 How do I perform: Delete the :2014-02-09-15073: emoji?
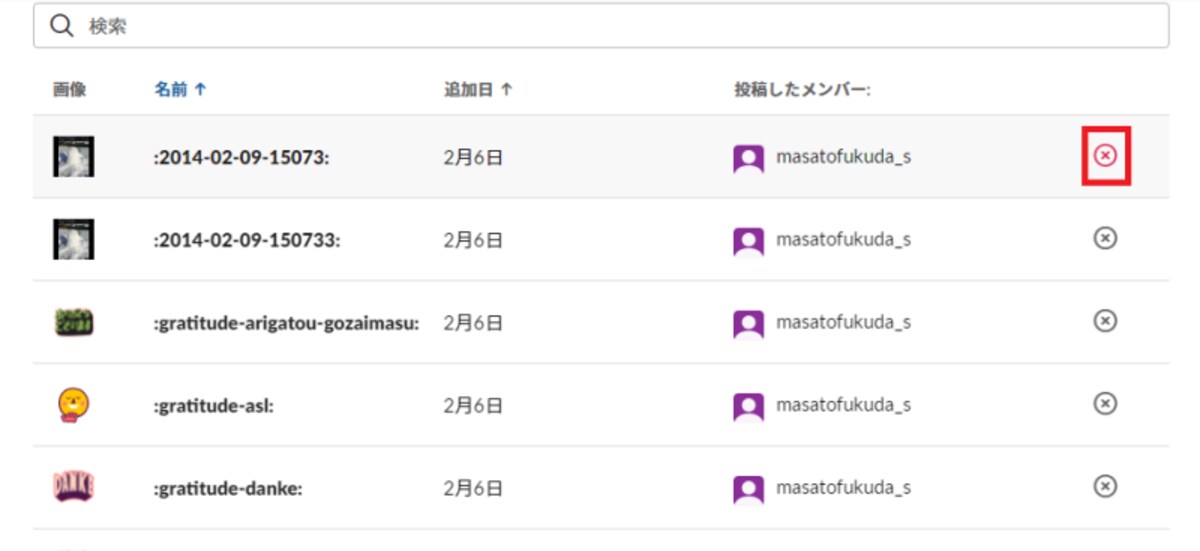[x=1105, y=156]
